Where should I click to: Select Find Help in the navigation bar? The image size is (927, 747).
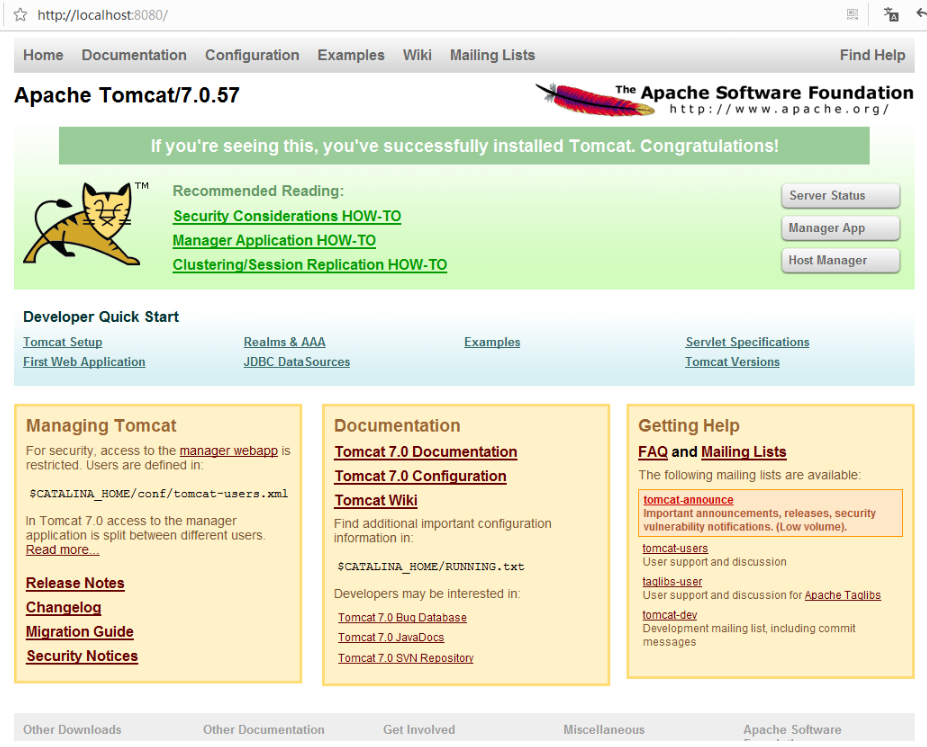[872, 55]
